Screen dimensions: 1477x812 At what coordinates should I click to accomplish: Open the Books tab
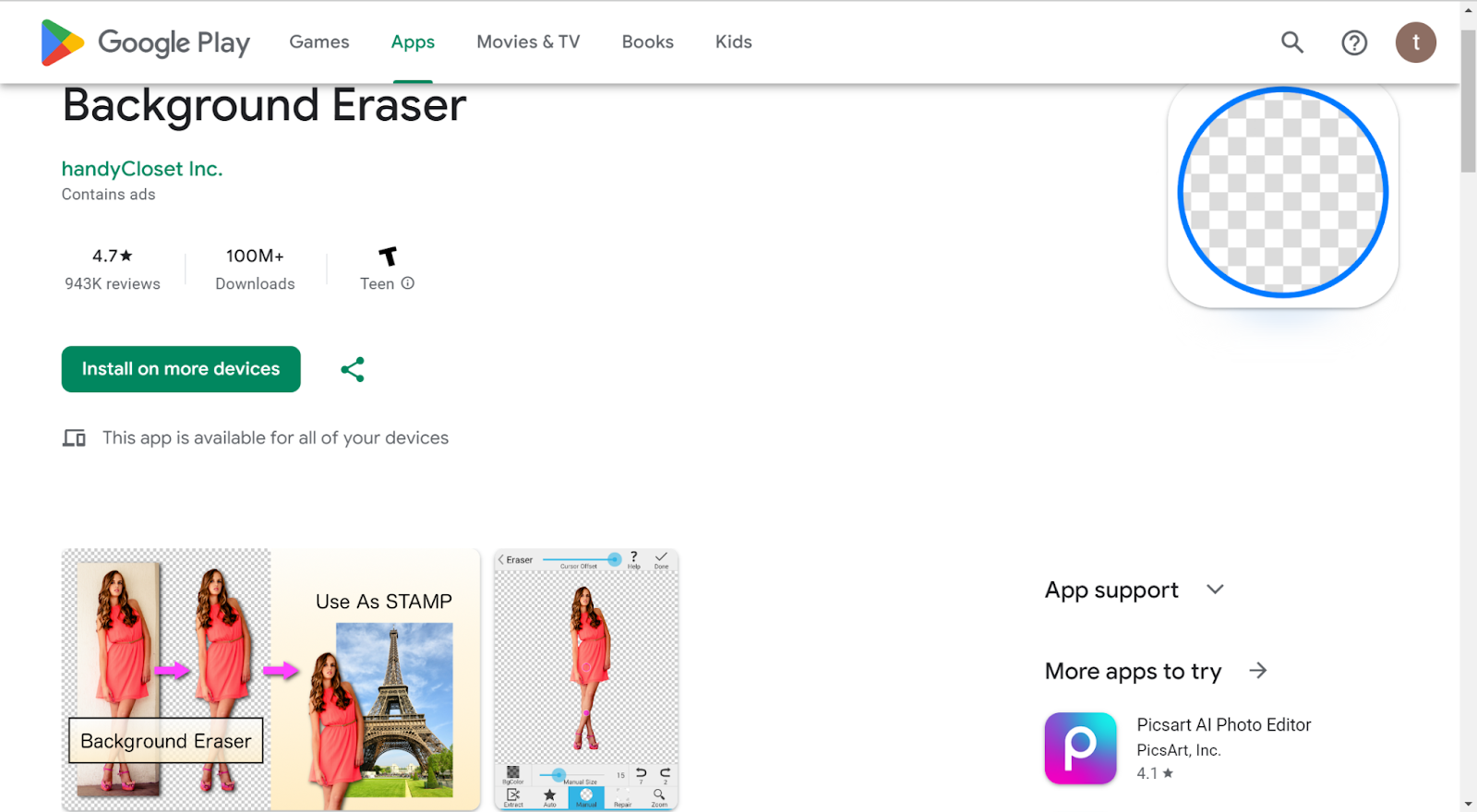coord(648,42)
